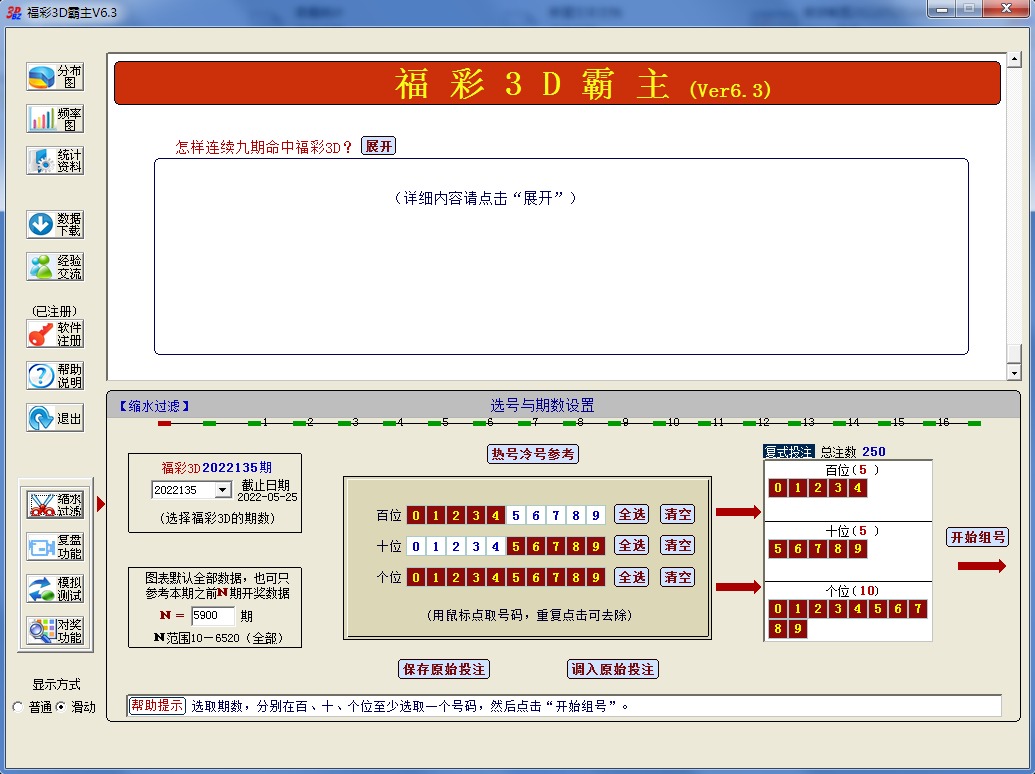Open 对奖功能 prize check tab

pyautogui.click(x=55, y=631)
